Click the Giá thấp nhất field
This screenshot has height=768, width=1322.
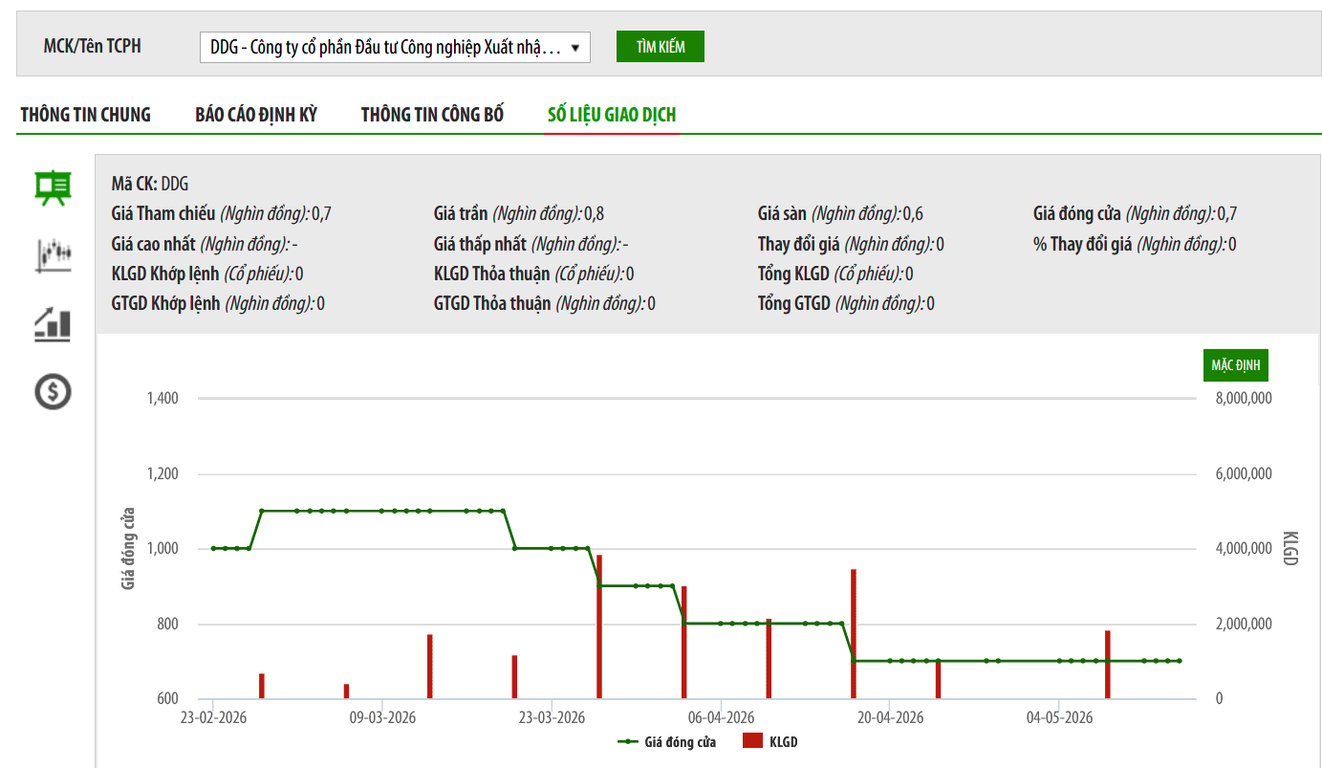tap(531, 244)
